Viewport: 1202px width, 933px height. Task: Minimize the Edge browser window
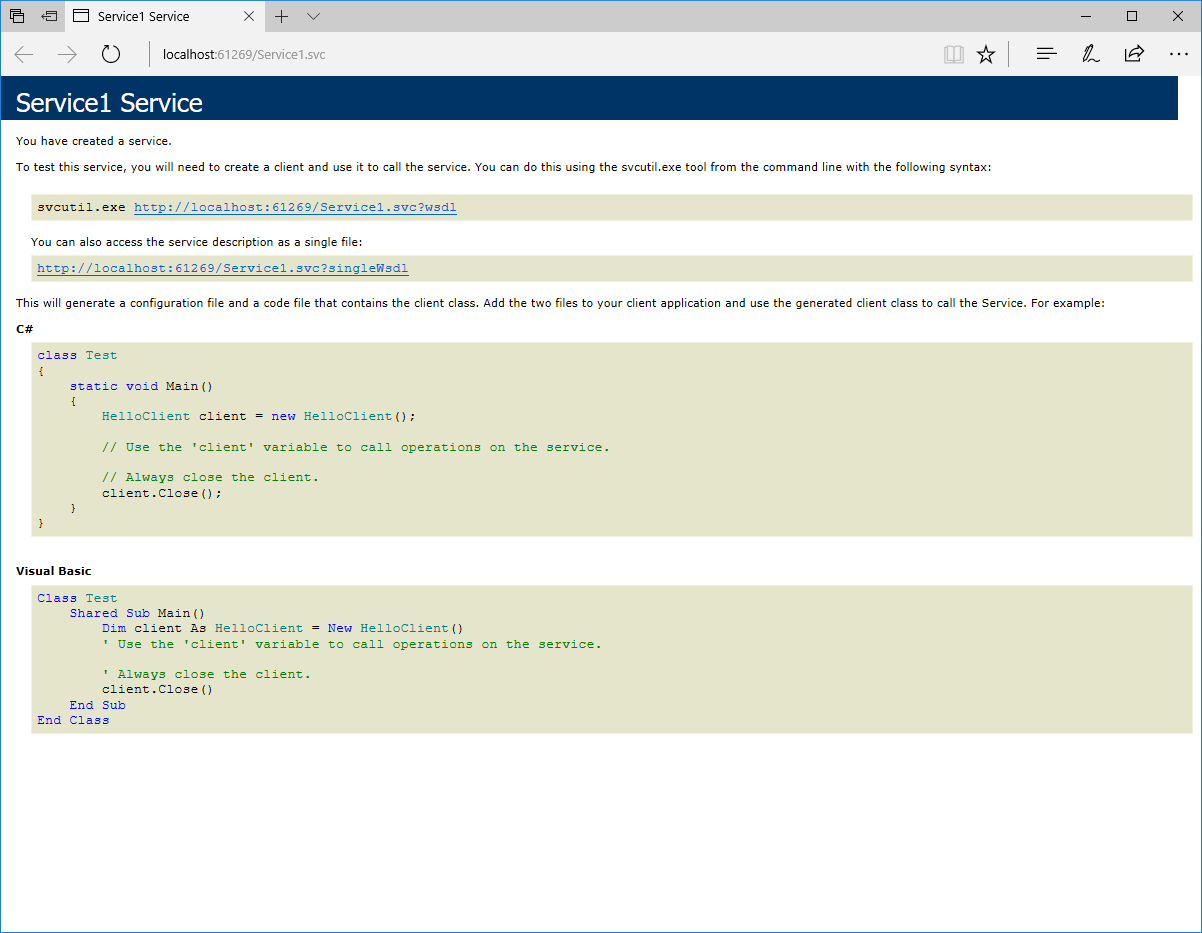(1086, 16)
